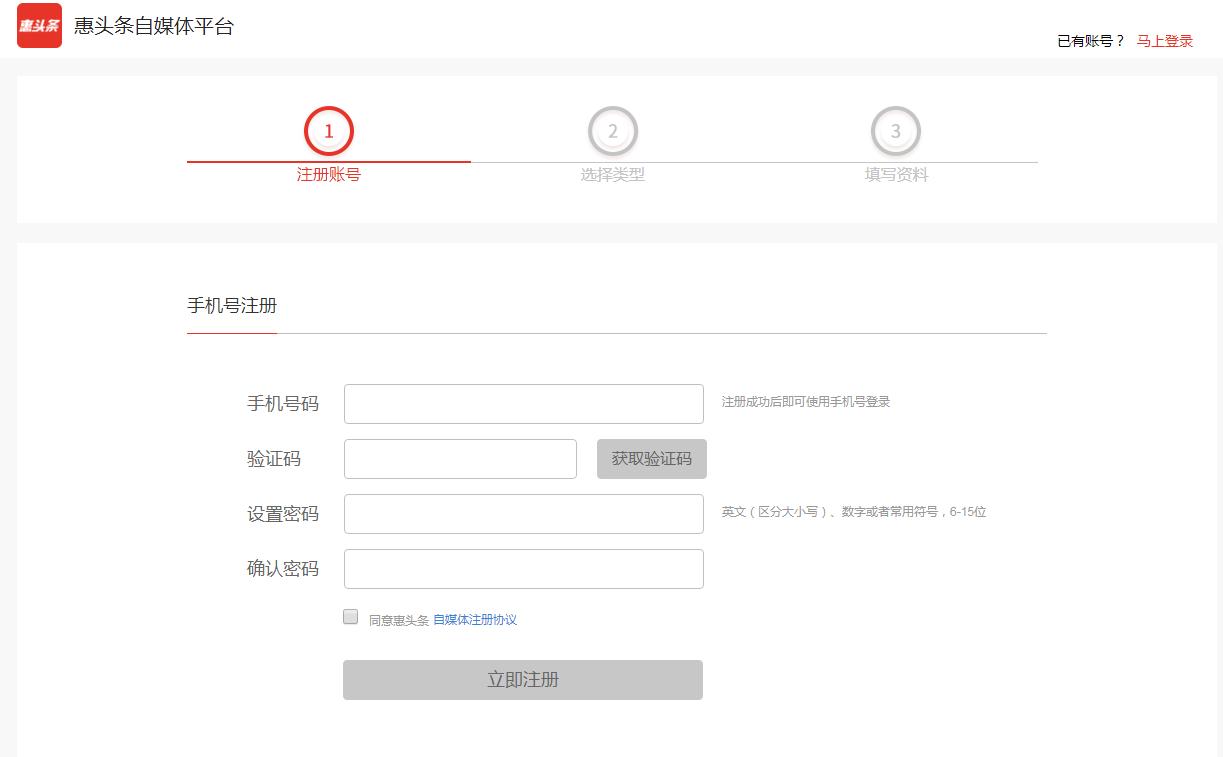Click the step 3 circle indicator
Image resolution: width=1223 pixels, height=757 pixels.
point(896,130)
